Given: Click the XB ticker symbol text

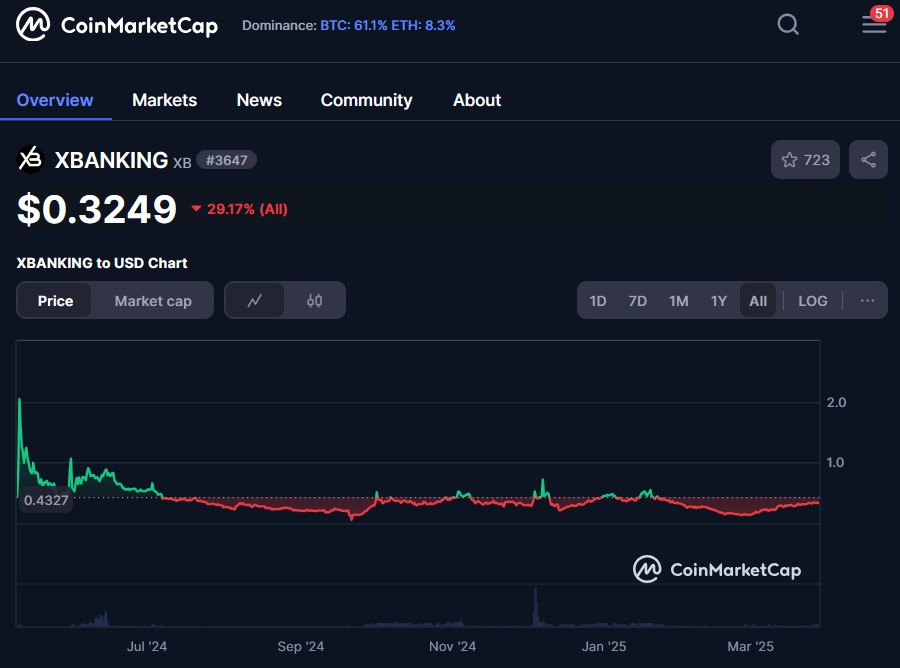Looking at the screenshot, I should pyautogui.click(x=182, y=162).
